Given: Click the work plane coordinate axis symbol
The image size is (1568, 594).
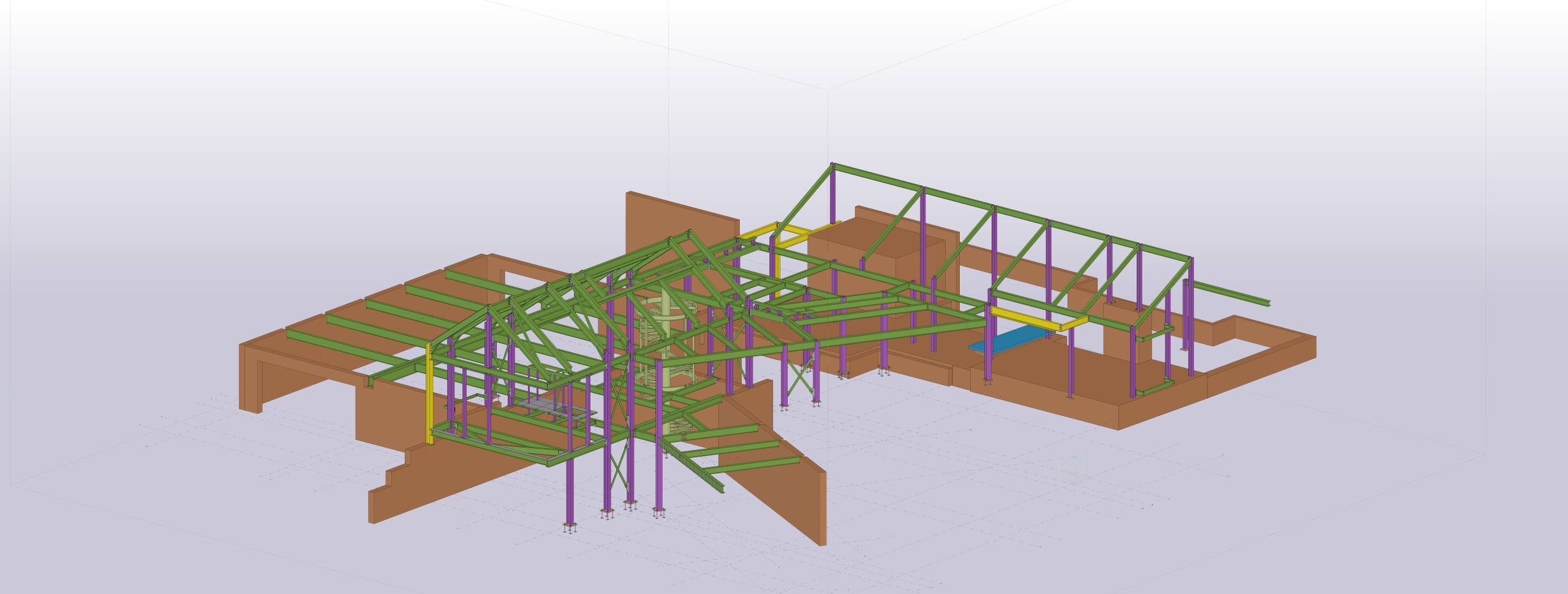Looking at the screenshot, I should click(1074, 469).
